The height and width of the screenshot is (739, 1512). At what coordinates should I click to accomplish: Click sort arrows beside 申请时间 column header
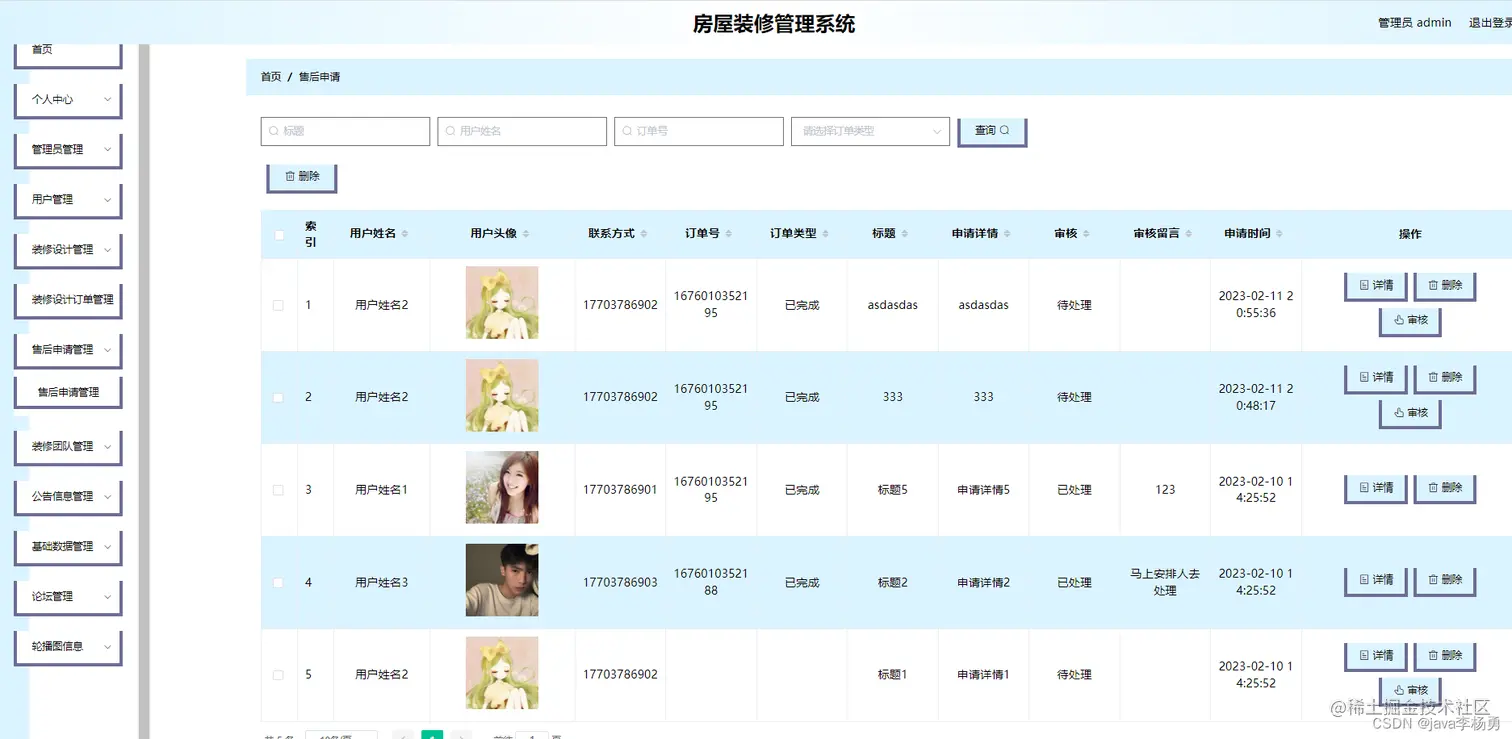tap(1280, 234)
